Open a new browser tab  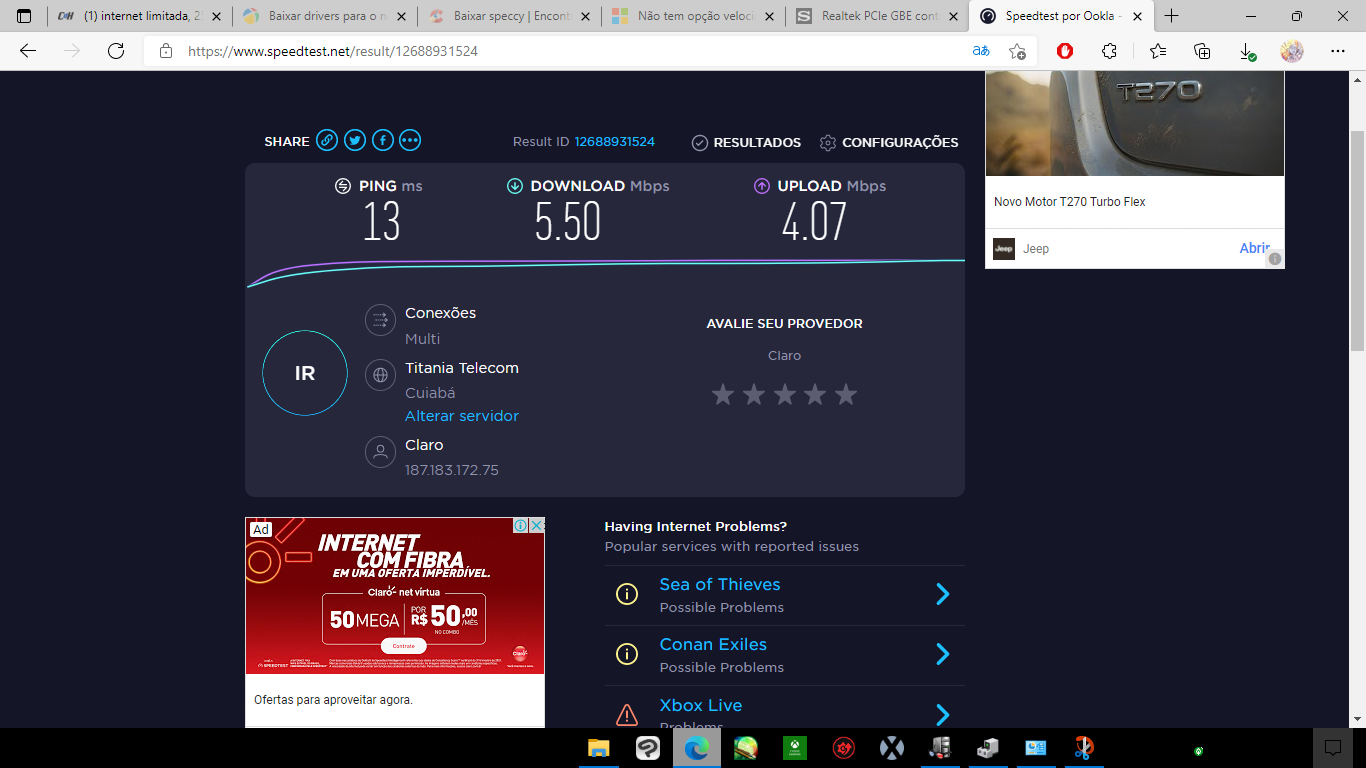pyautogui.click(x=1171, y=16)
